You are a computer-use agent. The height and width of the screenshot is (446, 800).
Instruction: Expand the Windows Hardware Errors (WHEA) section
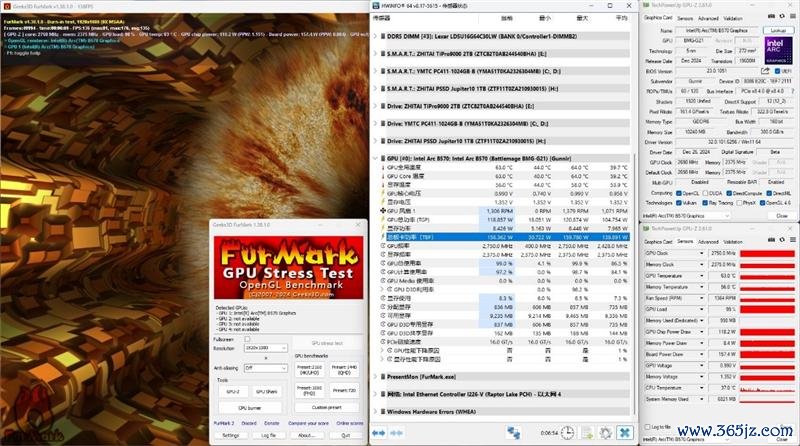376,412
